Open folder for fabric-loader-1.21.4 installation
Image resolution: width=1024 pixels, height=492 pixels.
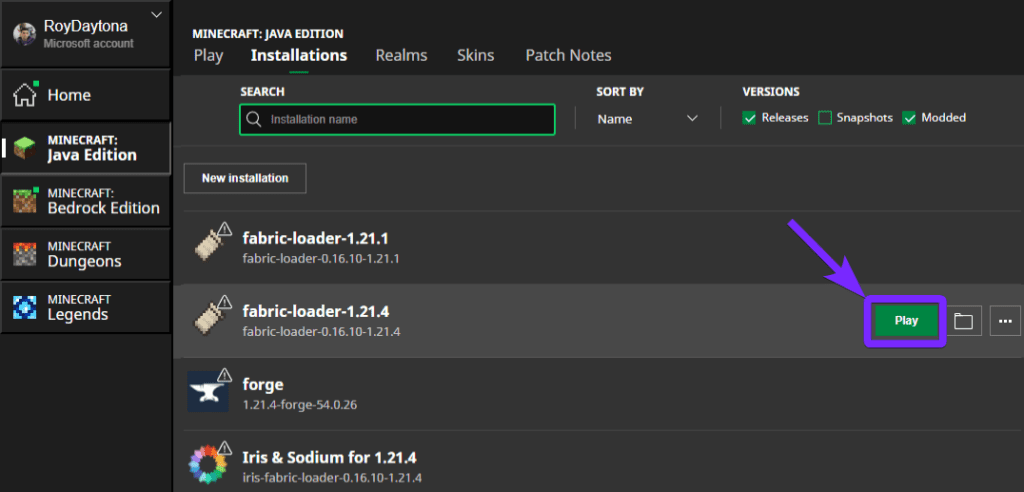963,321
